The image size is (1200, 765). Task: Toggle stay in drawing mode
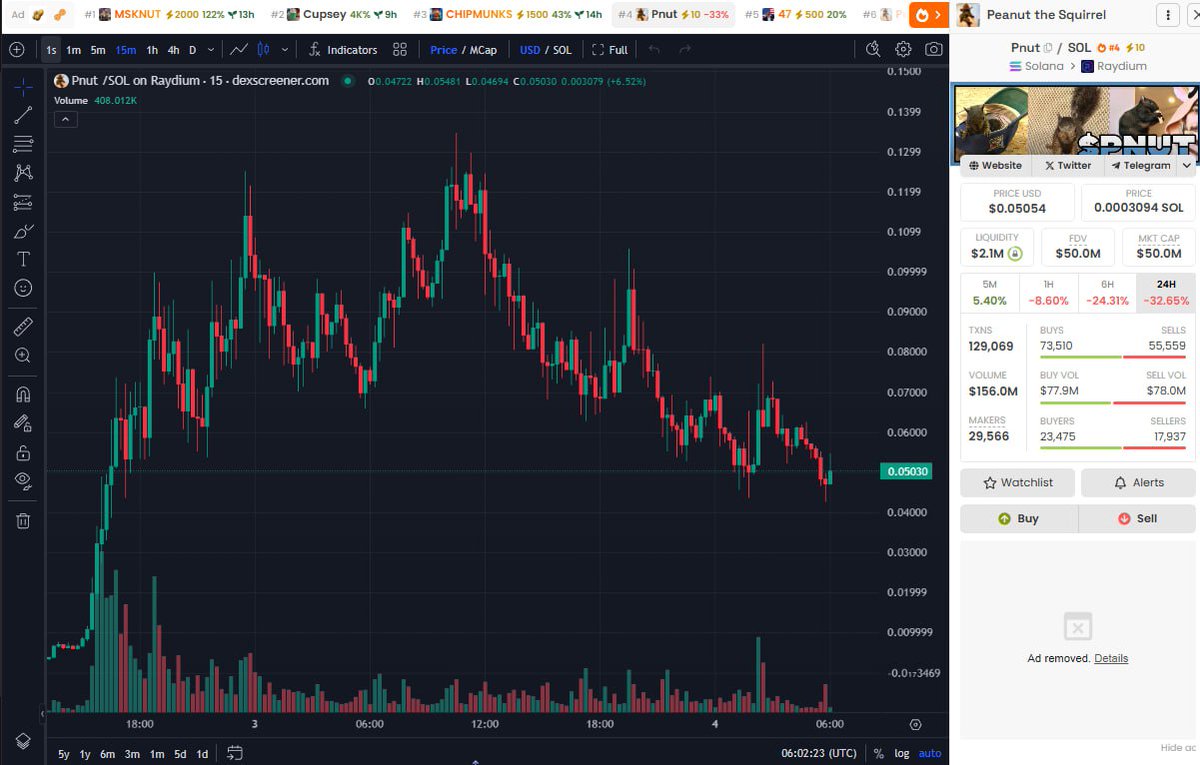tap(23, 423)
